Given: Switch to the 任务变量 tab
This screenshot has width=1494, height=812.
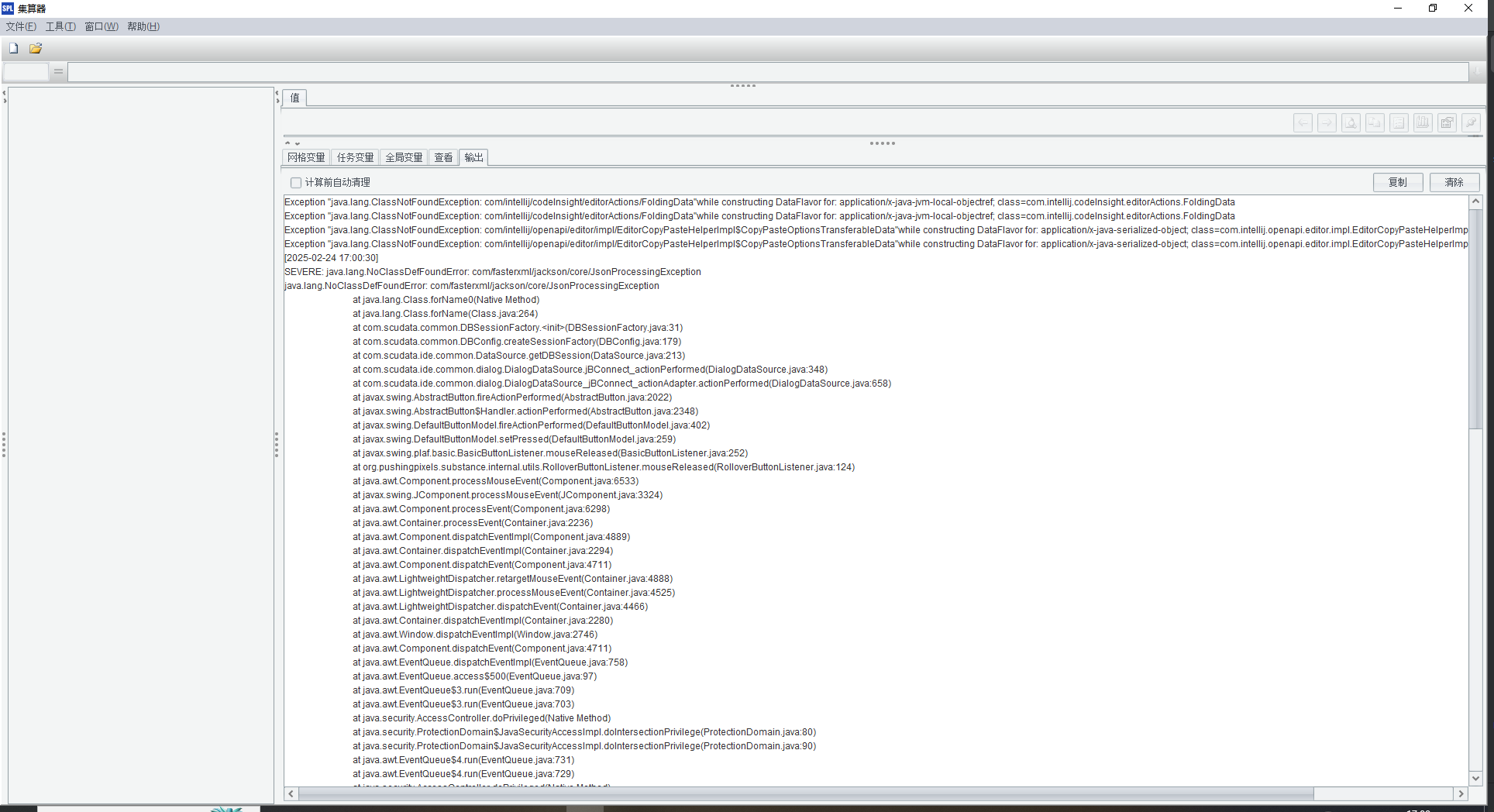Looking at the screenshot, I should coord(356,157).
